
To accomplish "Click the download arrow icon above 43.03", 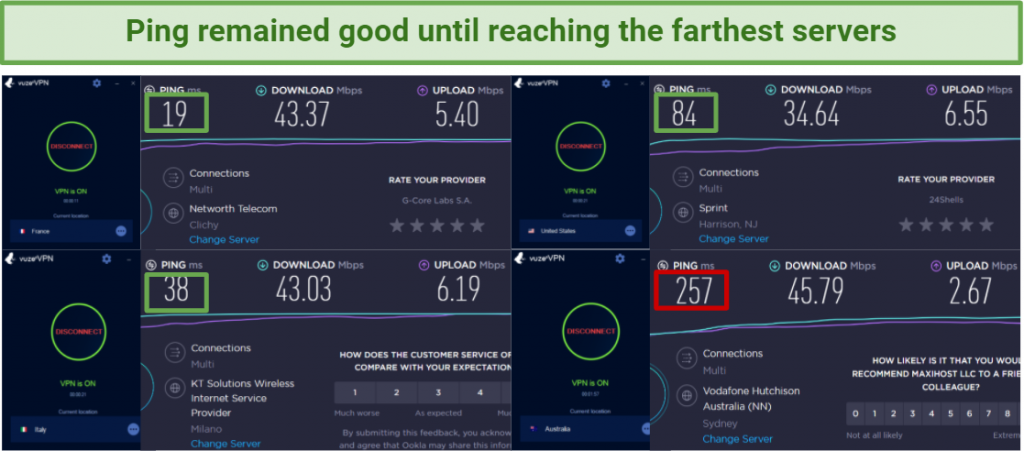I will (263, 265).
